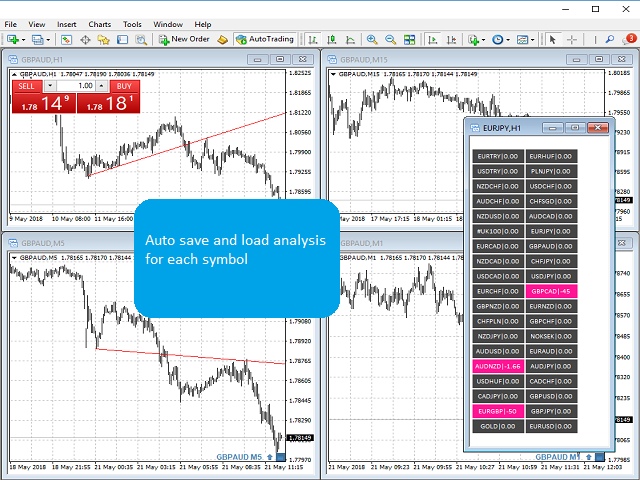Open the New Chart toolbar icon
This screenshot has width=640, height=480.
click(13, 40)
